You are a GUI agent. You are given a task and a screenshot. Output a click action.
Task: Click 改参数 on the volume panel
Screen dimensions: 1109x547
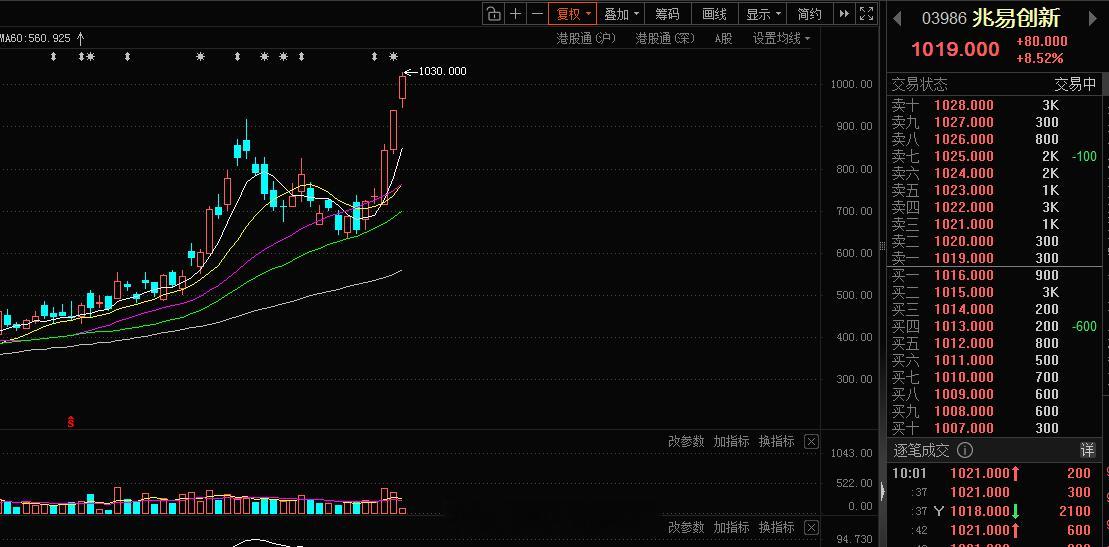click(686, 442)
